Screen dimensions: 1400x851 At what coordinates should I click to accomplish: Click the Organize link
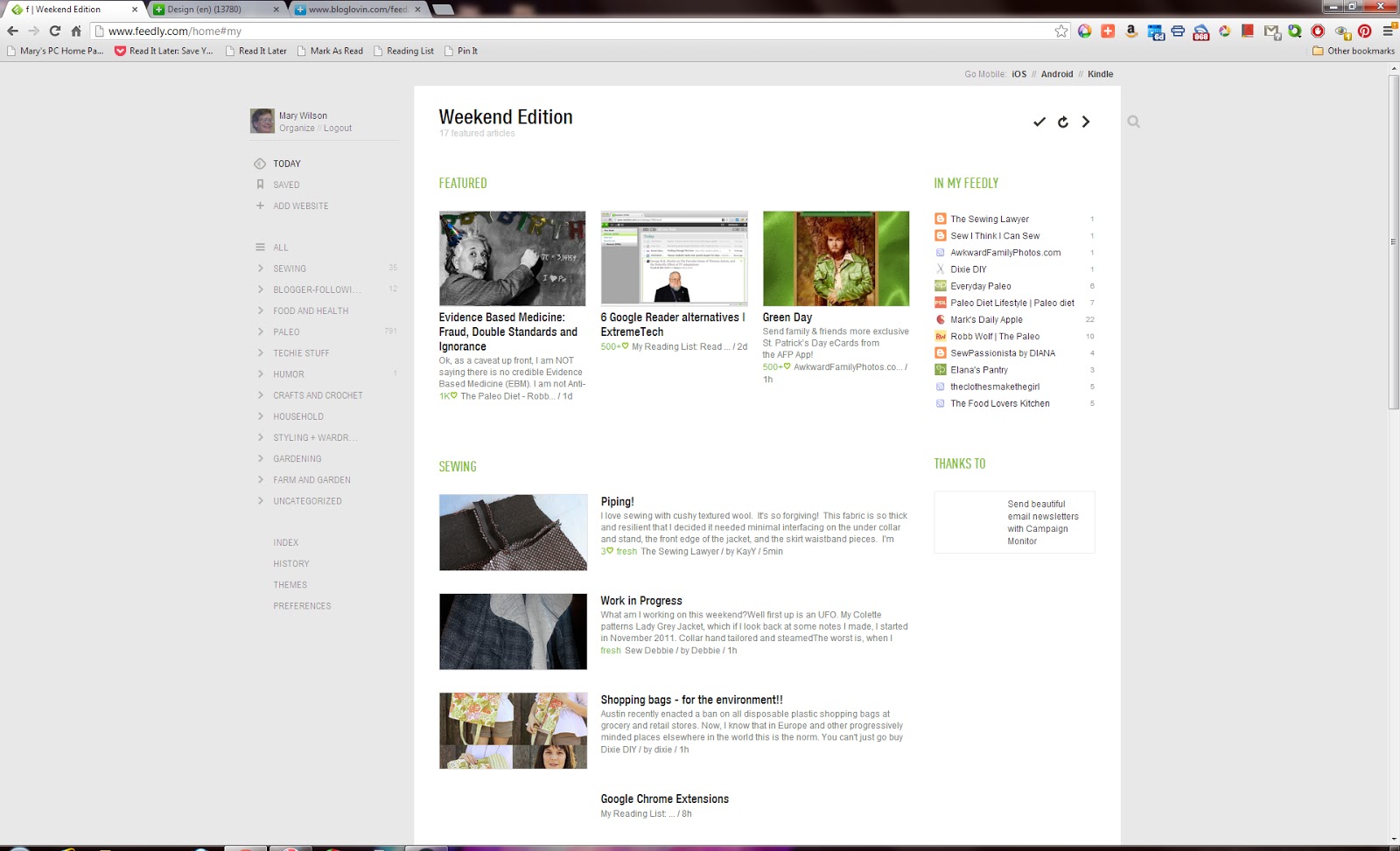(x=297, y=128)
